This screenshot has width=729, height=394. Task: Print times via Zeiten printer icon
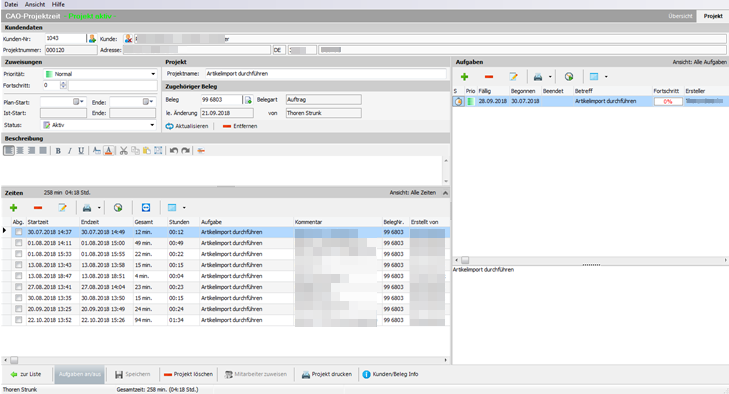point(87,207)
